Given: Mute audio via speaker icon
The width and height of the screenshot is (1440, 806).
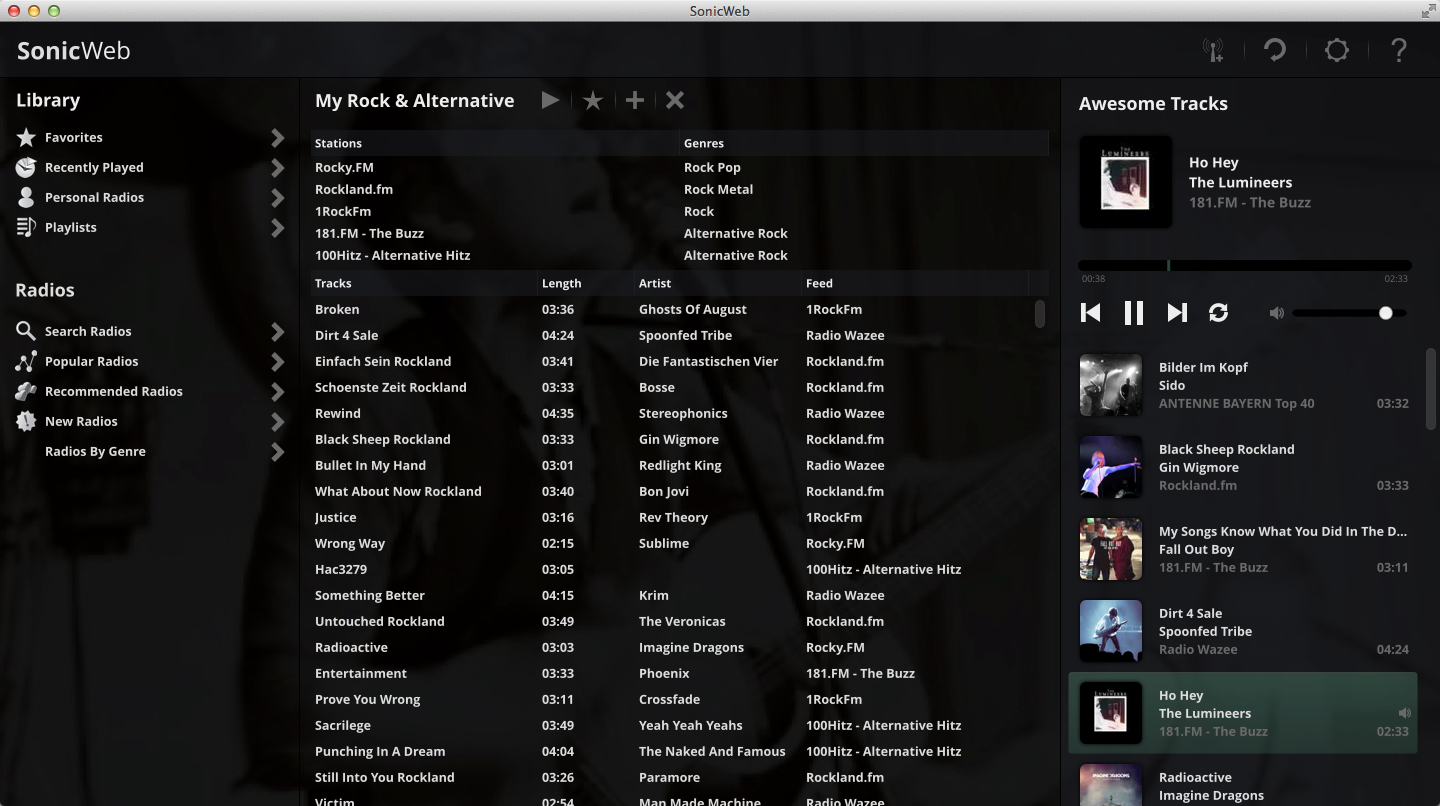Looking at the screenshot, I should pos(1276,313).
